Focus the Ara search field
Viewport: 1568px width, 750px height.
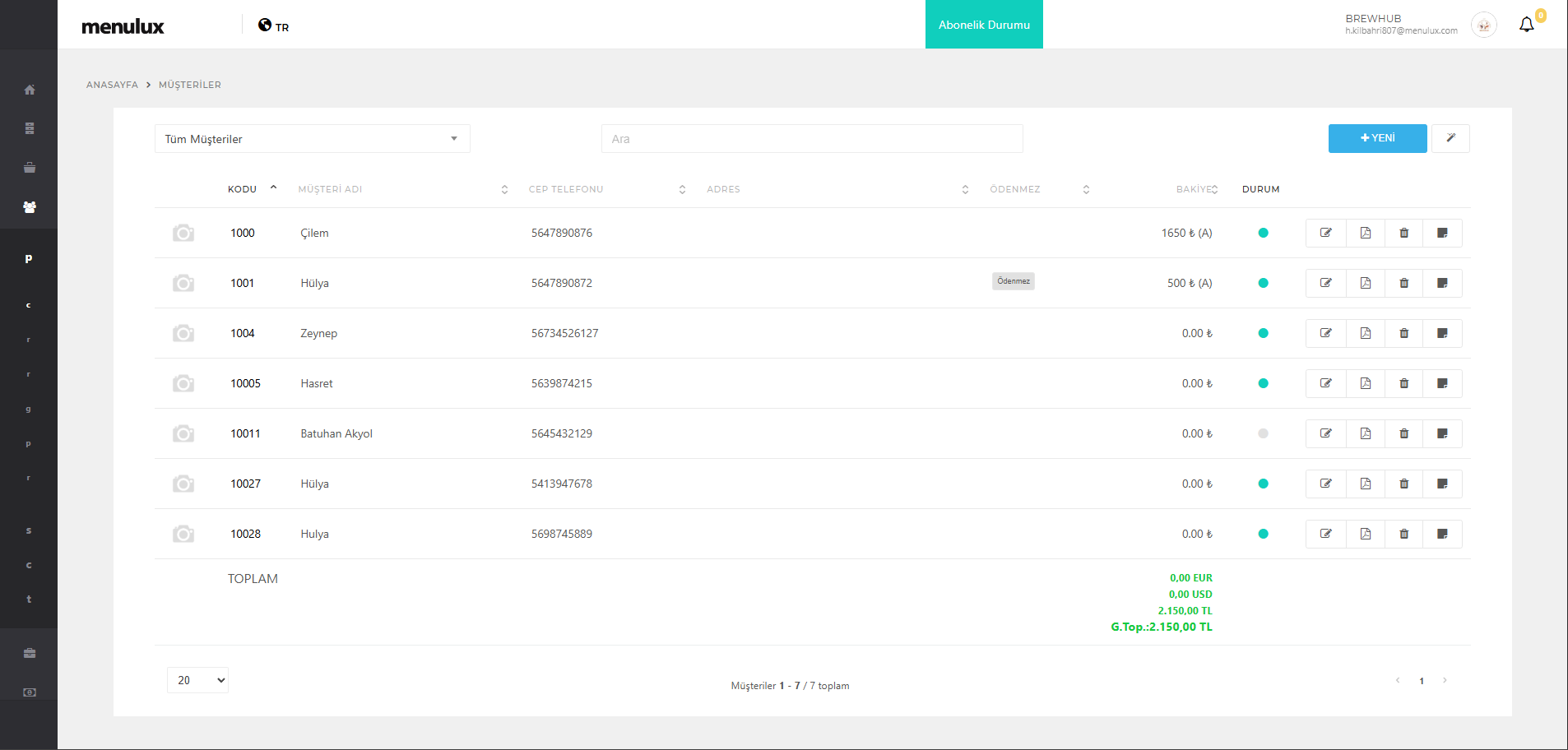click(x=811, y=139)
